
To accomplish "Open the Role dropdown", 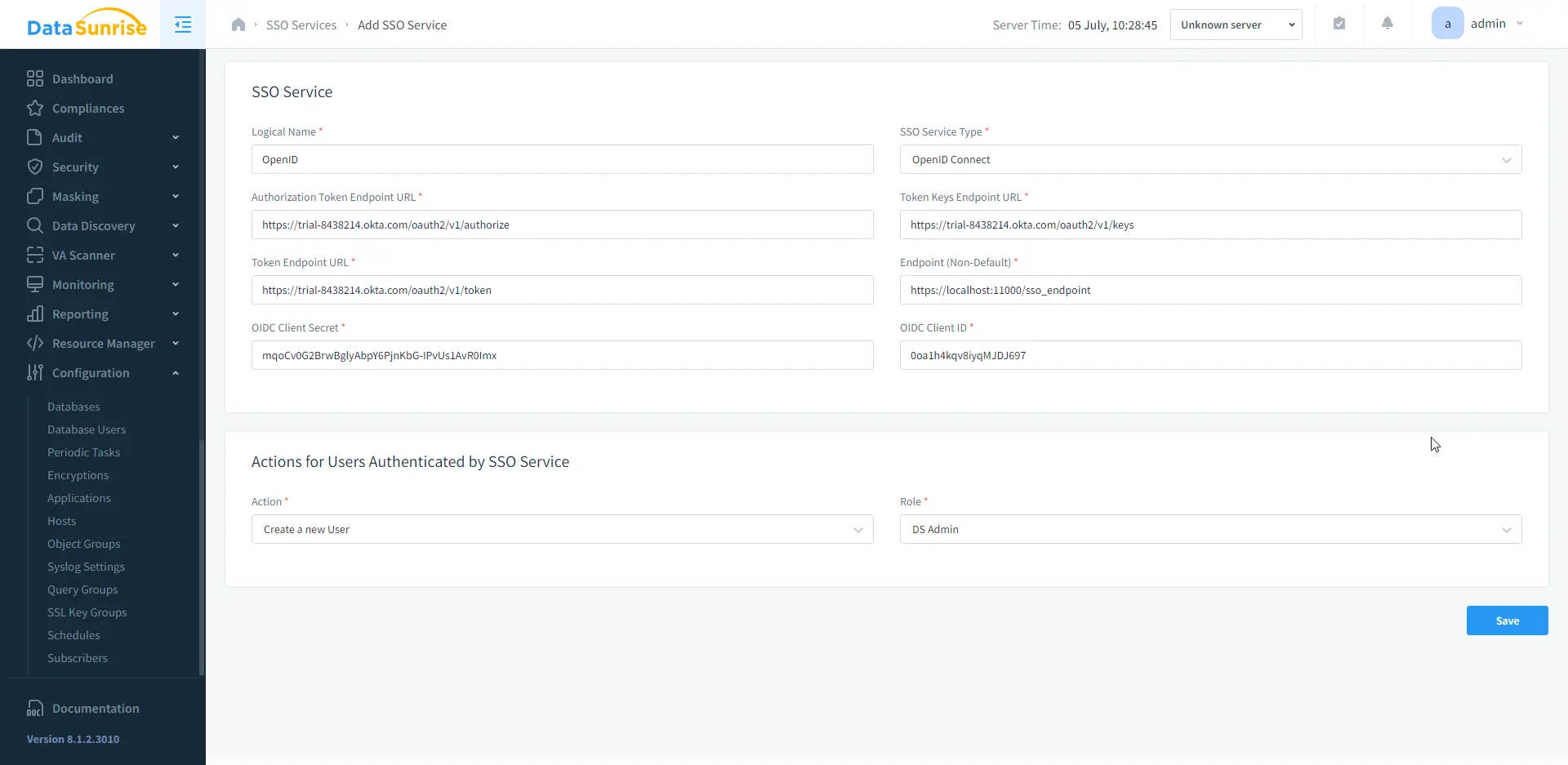I will click(1210, 530).
